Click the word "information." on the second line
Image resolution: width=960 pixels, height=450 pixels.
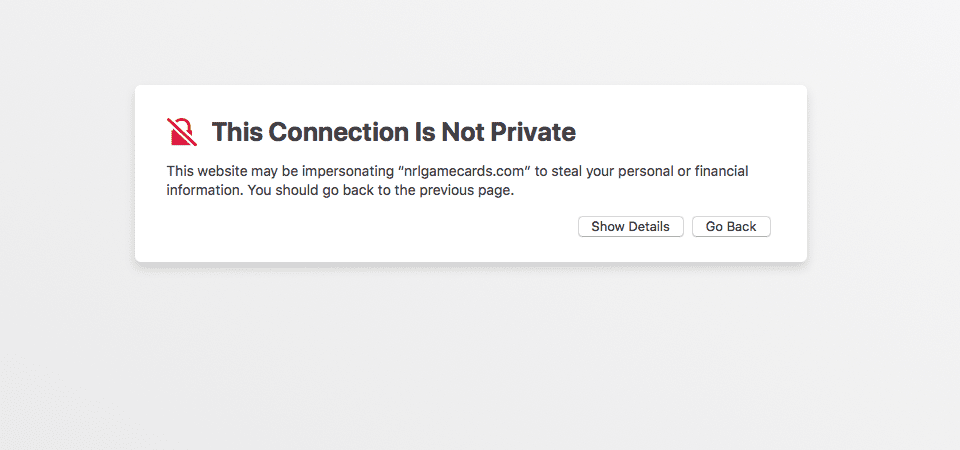205,190
